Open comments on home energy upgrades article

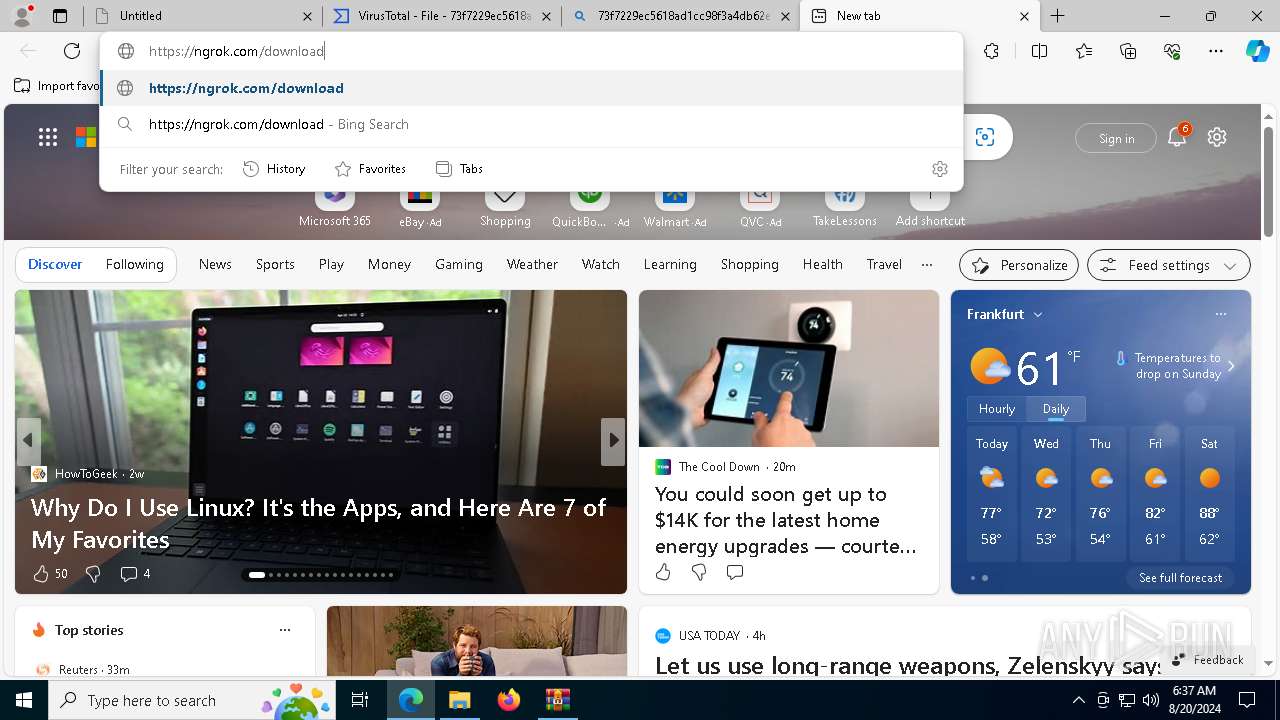tap(735, 572)
